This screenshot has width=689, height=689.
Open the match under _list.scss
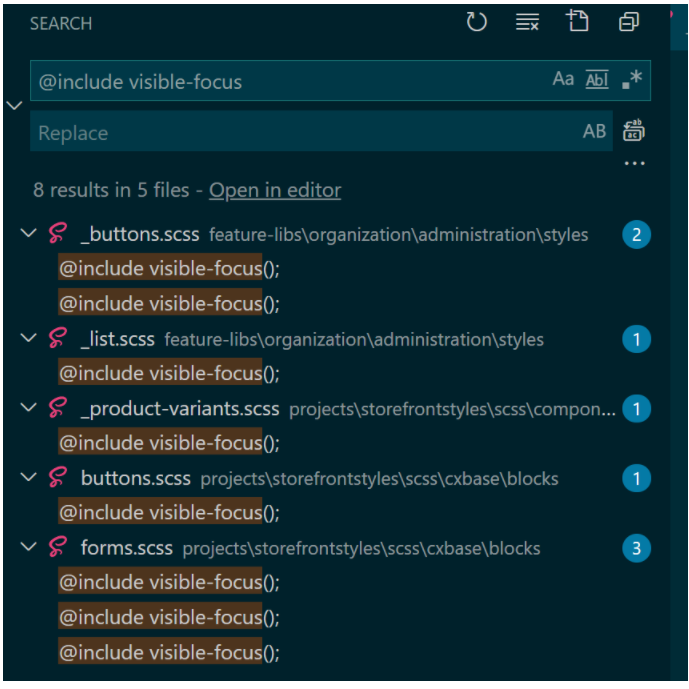coord(169,373)
